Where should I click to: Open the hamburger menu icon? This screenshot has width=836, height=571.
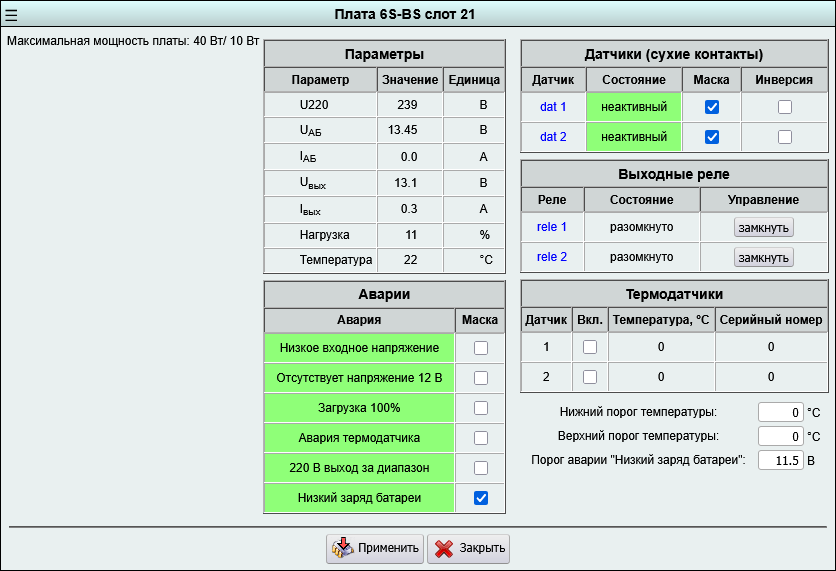click(x=12, y=15)
